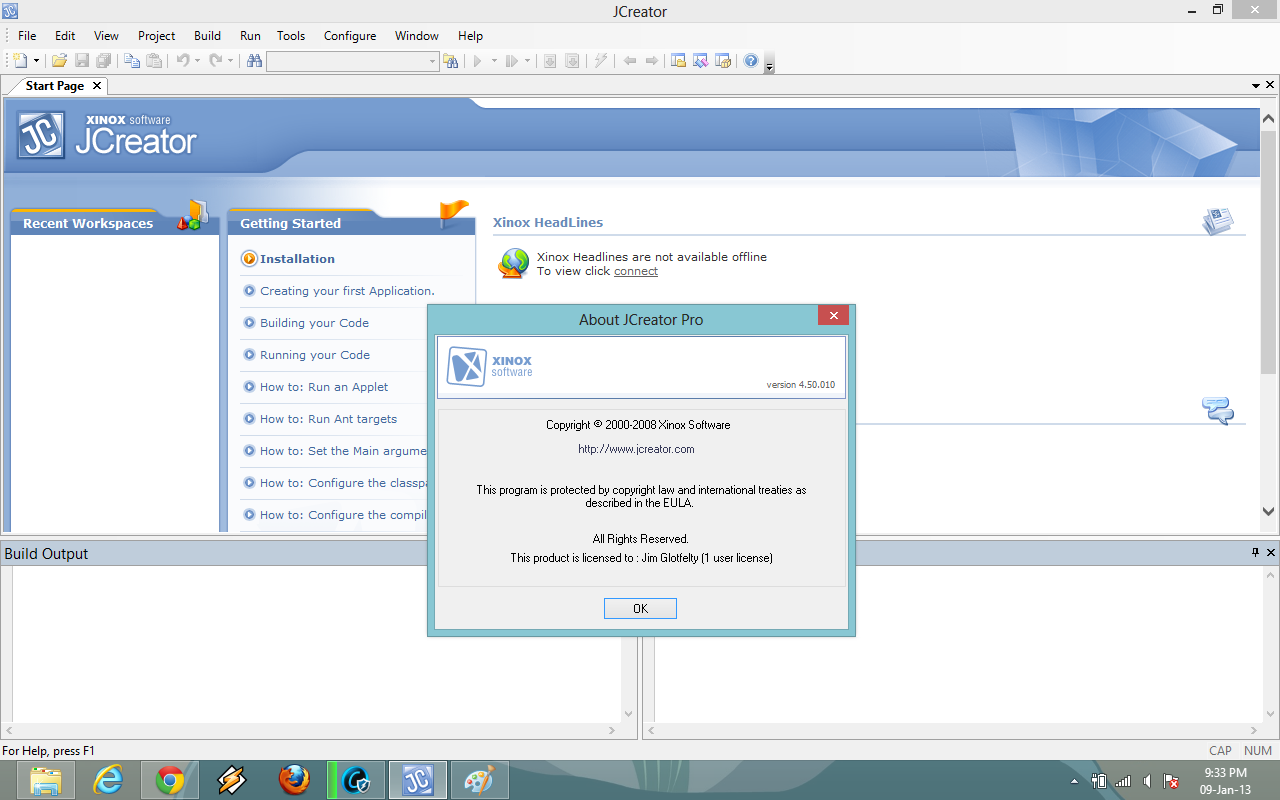Click the Back navigation arrow icon
The height and width of the screenshot is (800, 1280).
point(629,61)
